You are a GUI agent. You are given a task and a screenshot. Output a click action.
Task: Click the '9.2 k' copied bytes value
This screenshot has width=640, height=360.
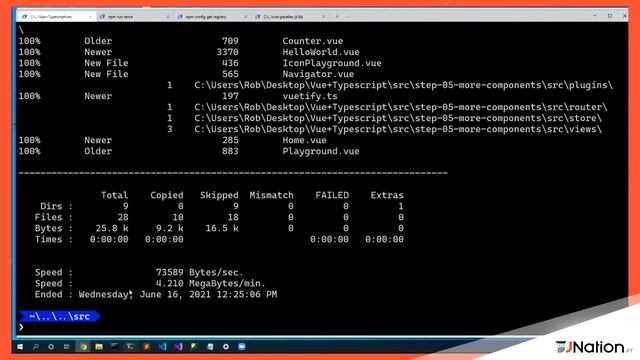coord(169,229)
